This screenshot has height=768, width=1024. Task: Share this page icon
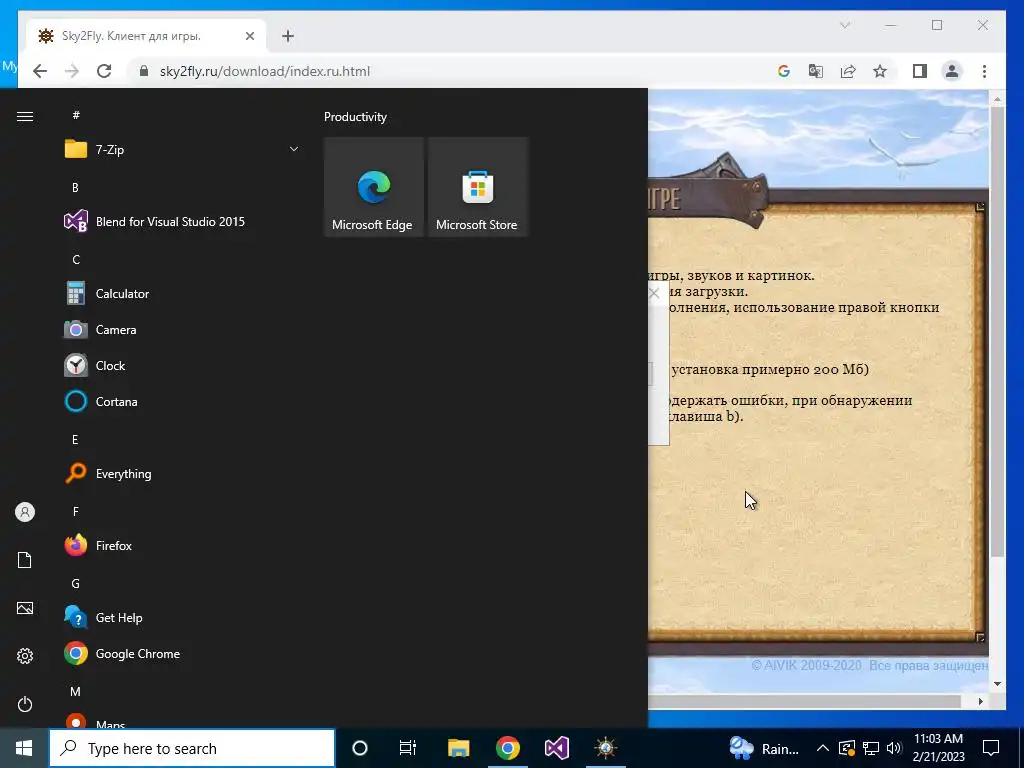click(848, 71)
